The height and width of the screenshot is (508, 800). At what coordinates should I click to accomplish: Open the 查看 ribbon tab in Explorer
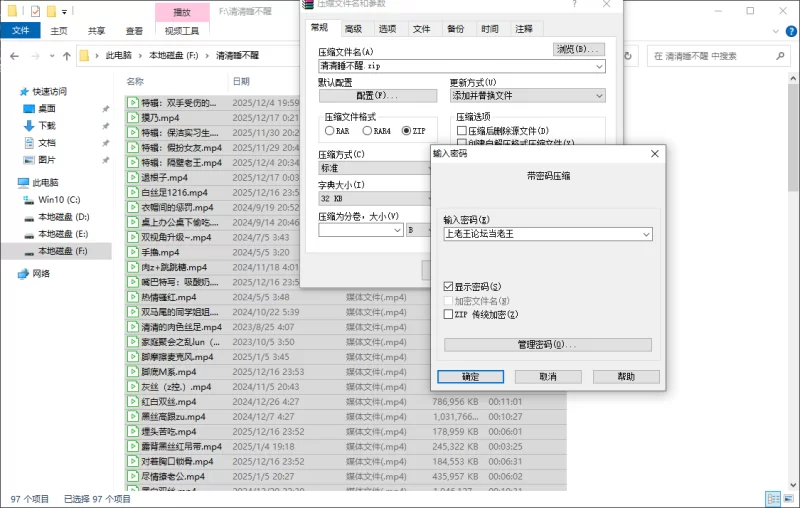[x=134, y=31]
